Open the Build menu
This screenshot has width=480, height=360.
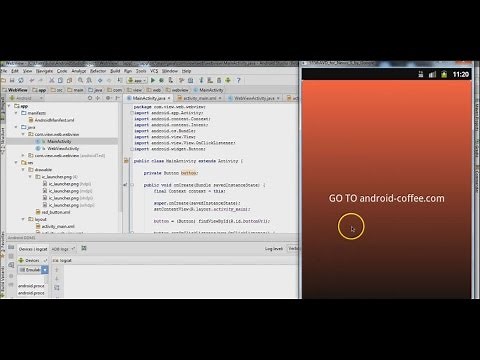click(115, 71)
